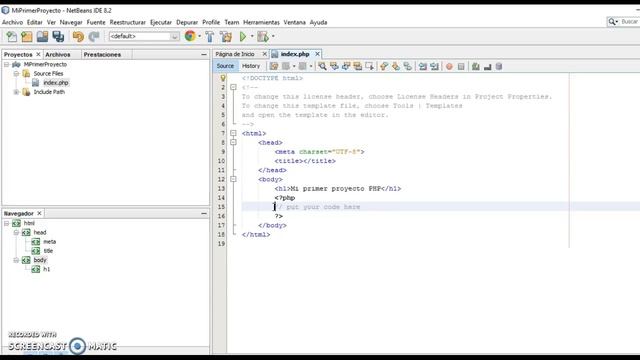Viewport: 640px width, 360px height.
Task: Click the Comment icon in editor toolbar
Action: coord(476,66)
